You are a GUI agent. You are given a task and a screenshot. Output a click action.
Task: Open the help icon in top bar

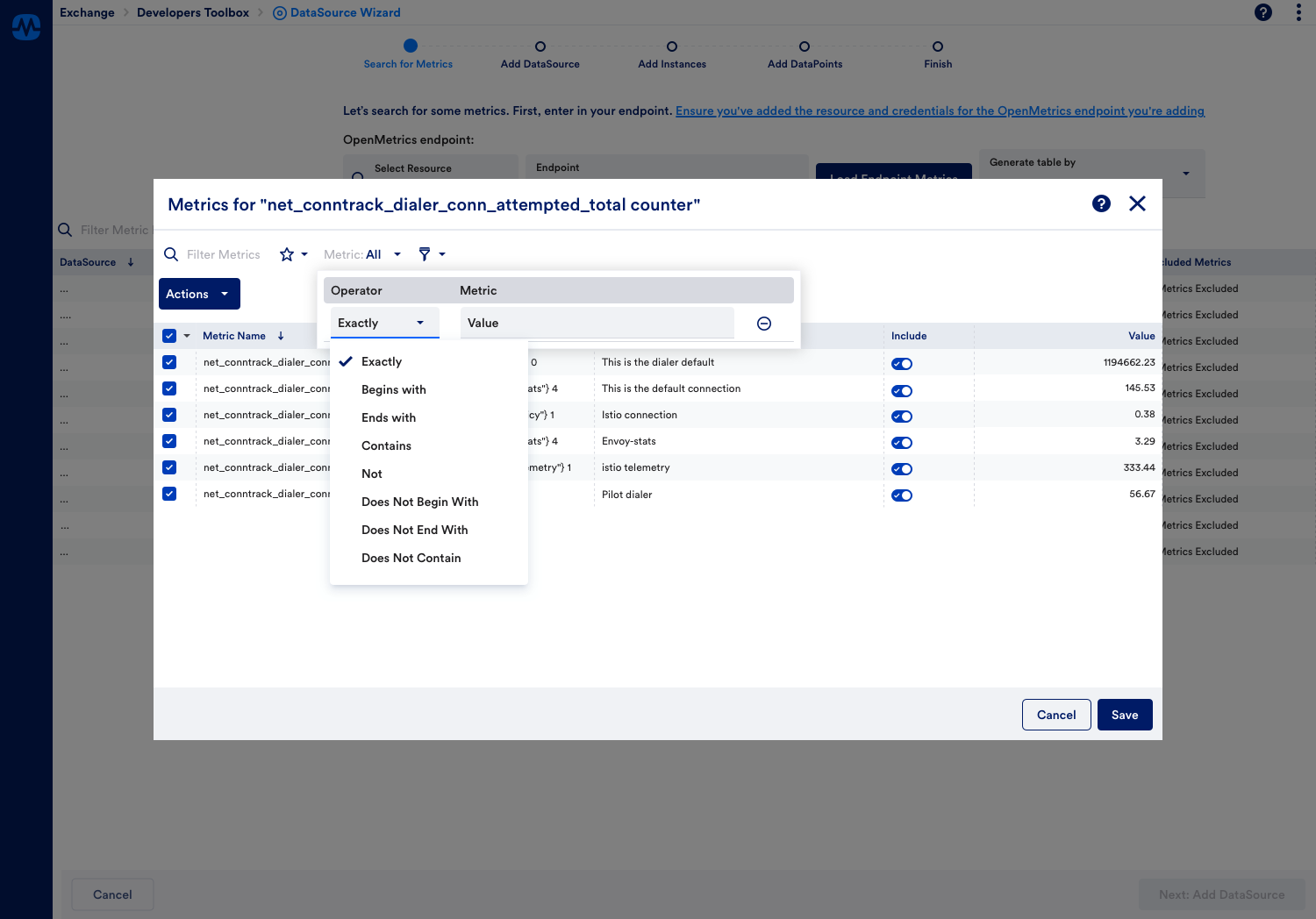point(1263,12)
